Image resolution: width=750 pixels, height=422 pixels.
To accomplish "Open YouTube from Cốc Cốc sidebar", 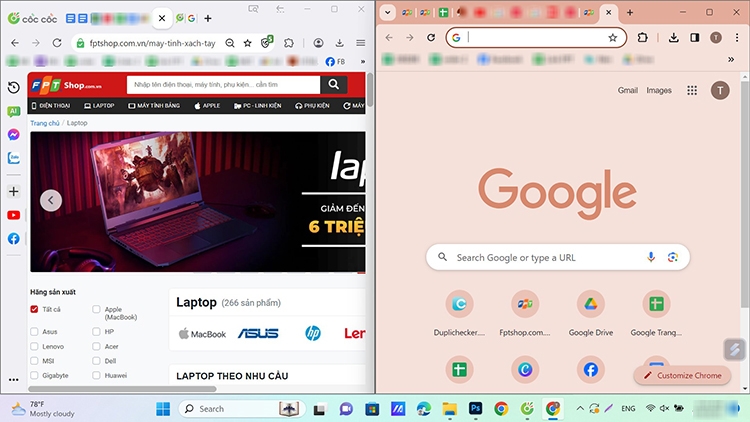I will (x=13, y=215).
